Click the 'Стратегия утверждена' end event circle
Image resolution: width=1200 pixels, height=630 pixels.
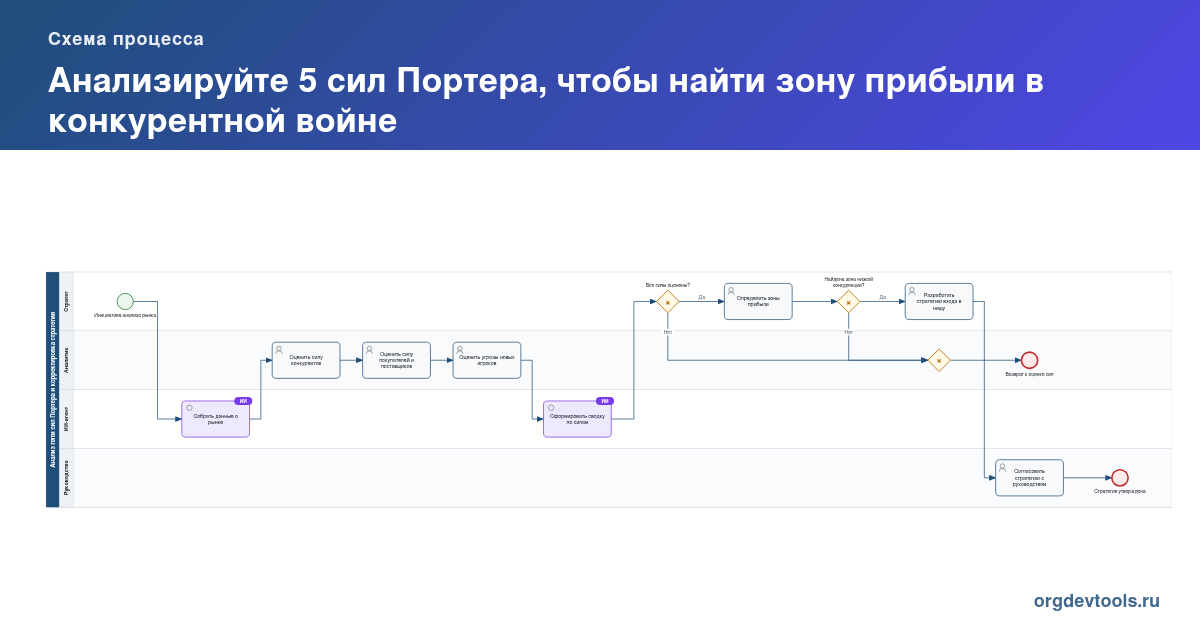click(x=1120, y=478)
